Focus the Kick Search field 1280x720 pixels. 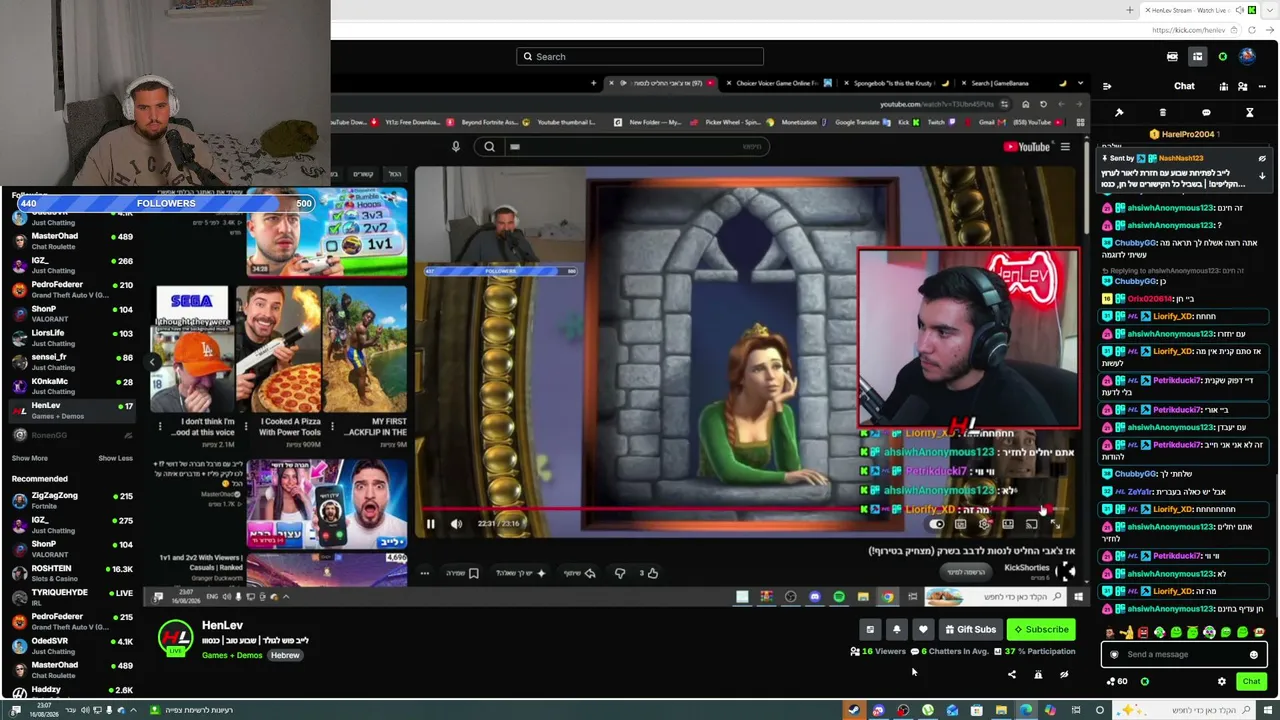click(640, 57)
